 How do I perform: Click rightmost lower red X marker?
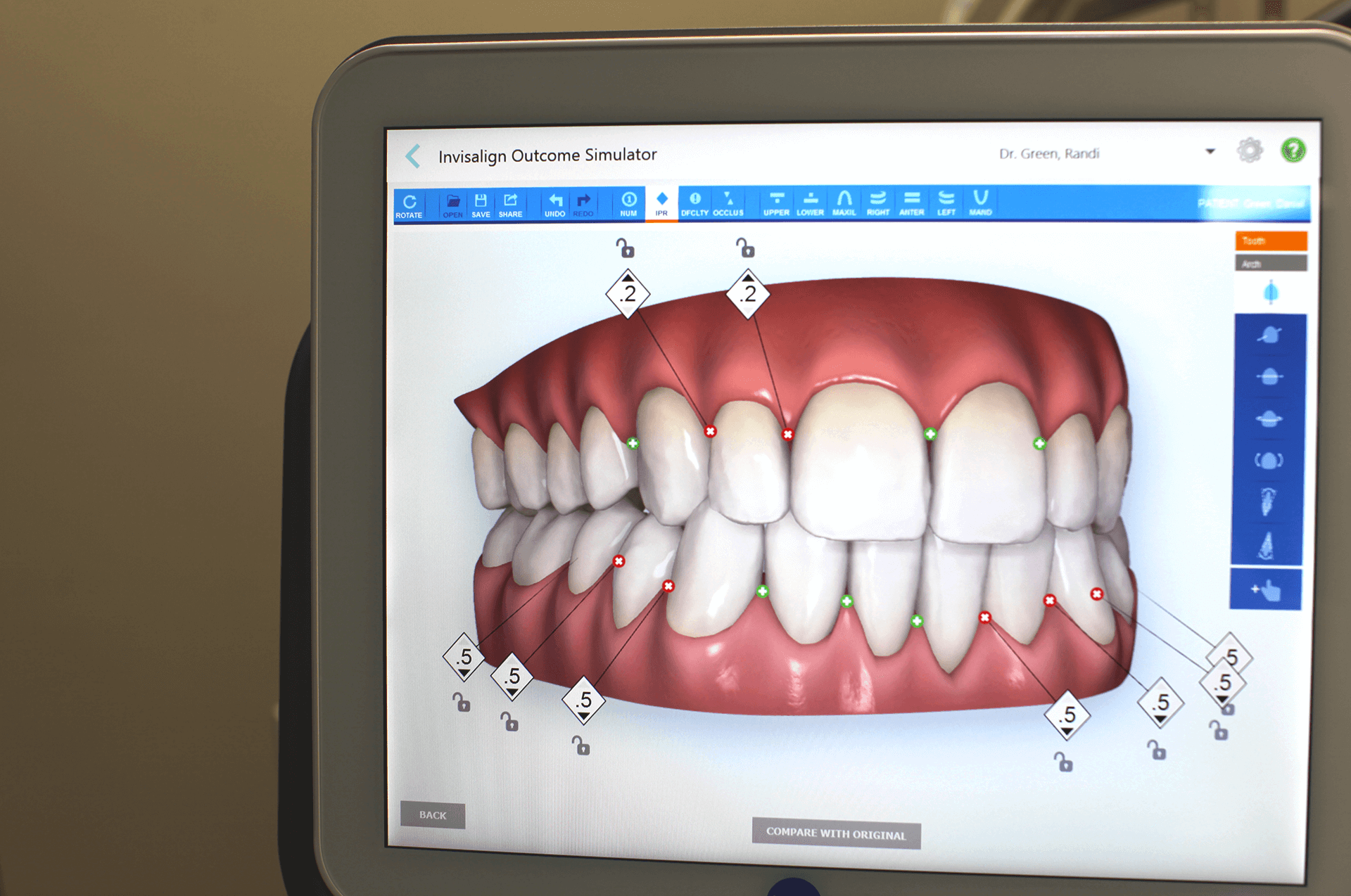1096,594
